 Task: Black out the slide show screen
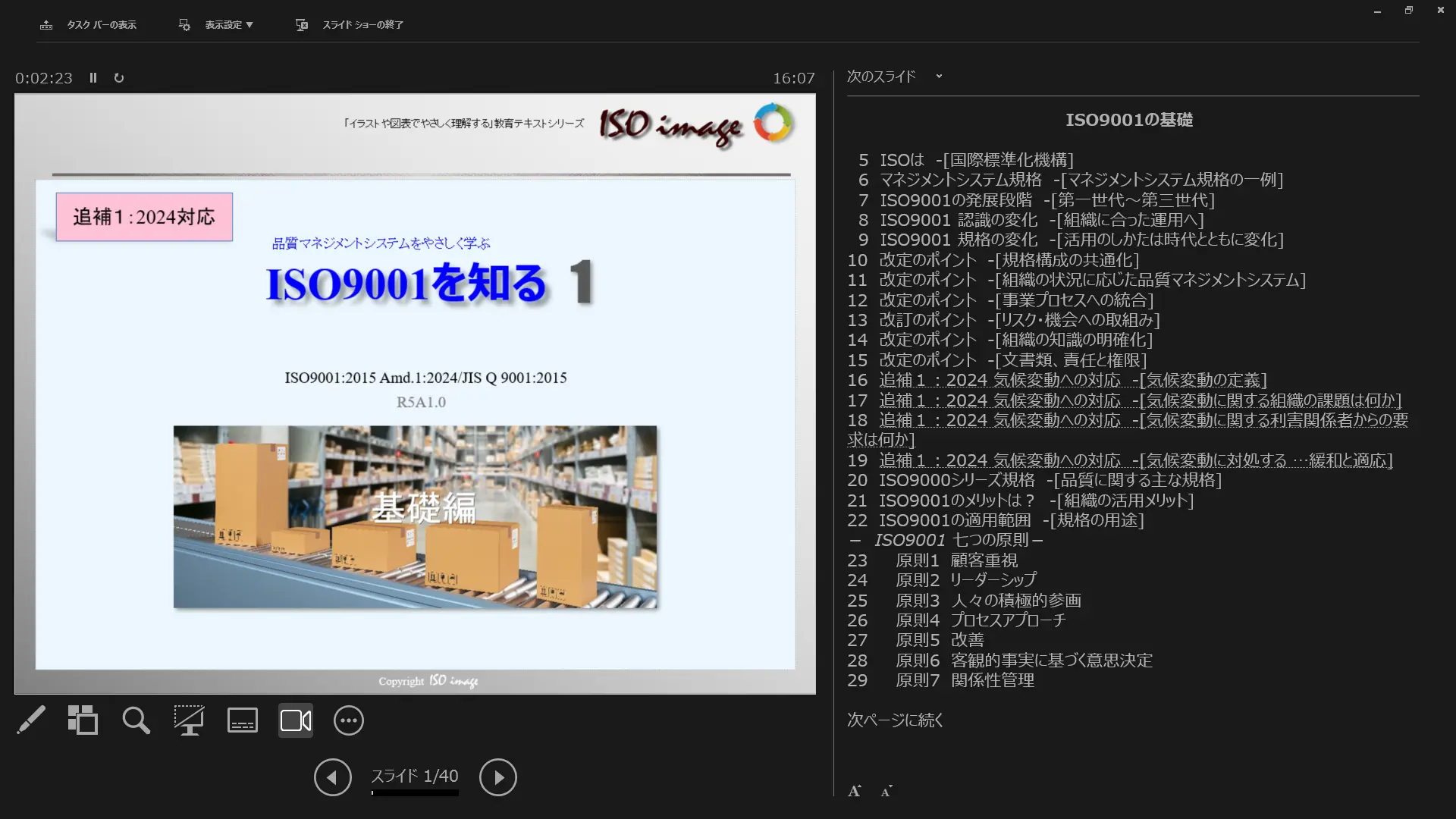[189, 720]
